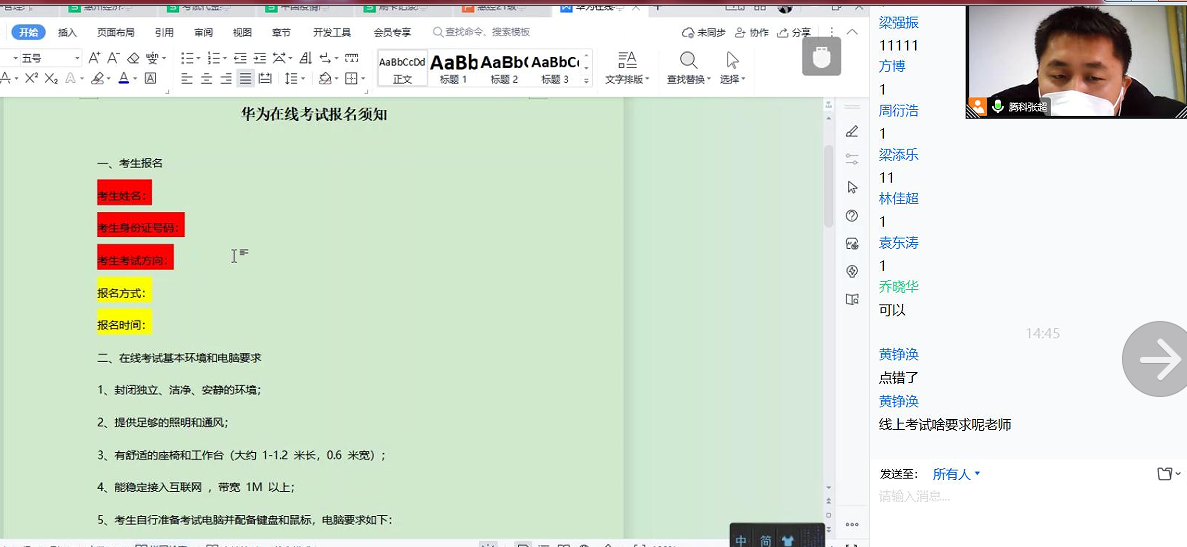Open the 选择 dropdown

pyautogui.click(x=732, y=79)
